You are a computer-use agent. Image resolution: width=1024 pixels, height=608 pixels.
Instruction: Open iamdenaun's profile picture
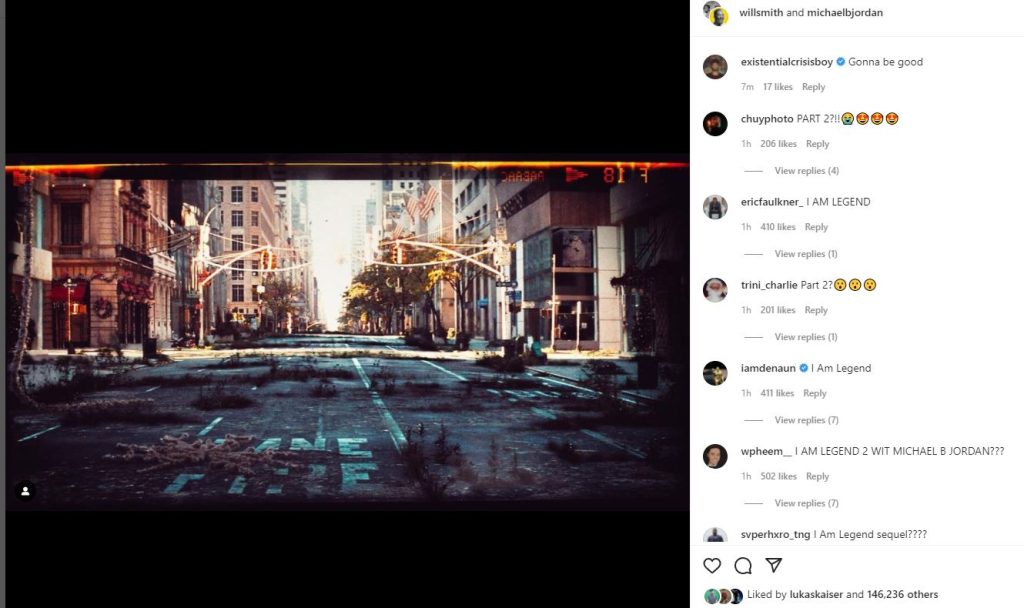point(715,373)
